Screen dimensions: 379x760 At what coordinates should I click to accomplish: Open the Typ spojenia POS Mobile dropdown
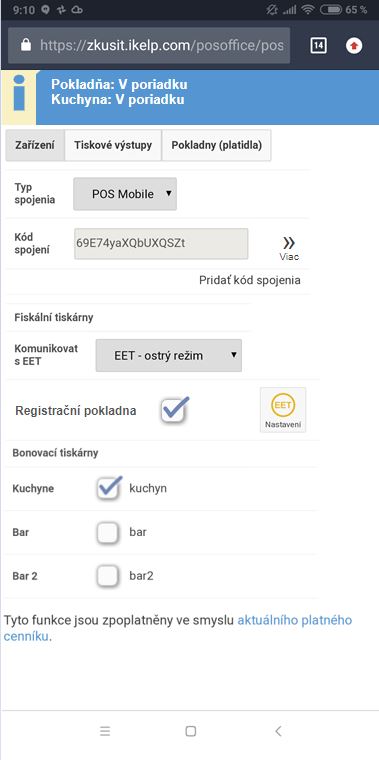[125, 194]
